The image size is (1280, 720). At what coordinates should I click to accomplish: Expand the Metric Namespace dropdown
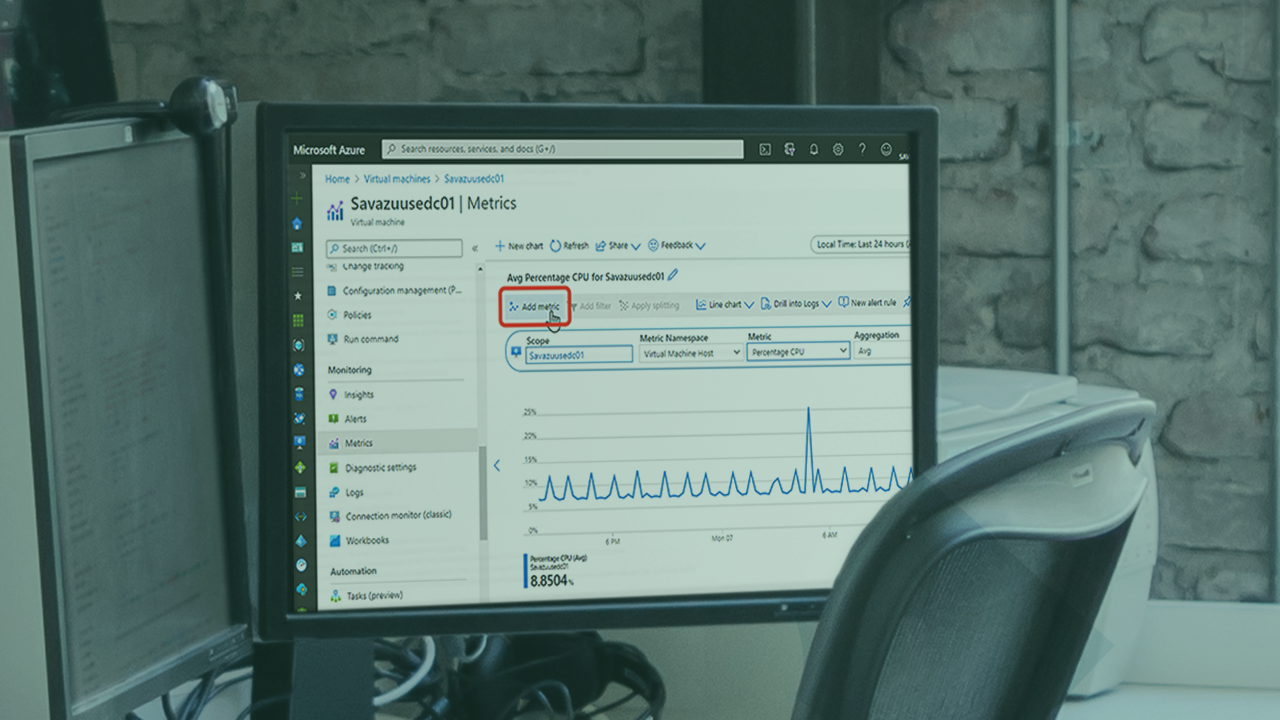(691, 353)
